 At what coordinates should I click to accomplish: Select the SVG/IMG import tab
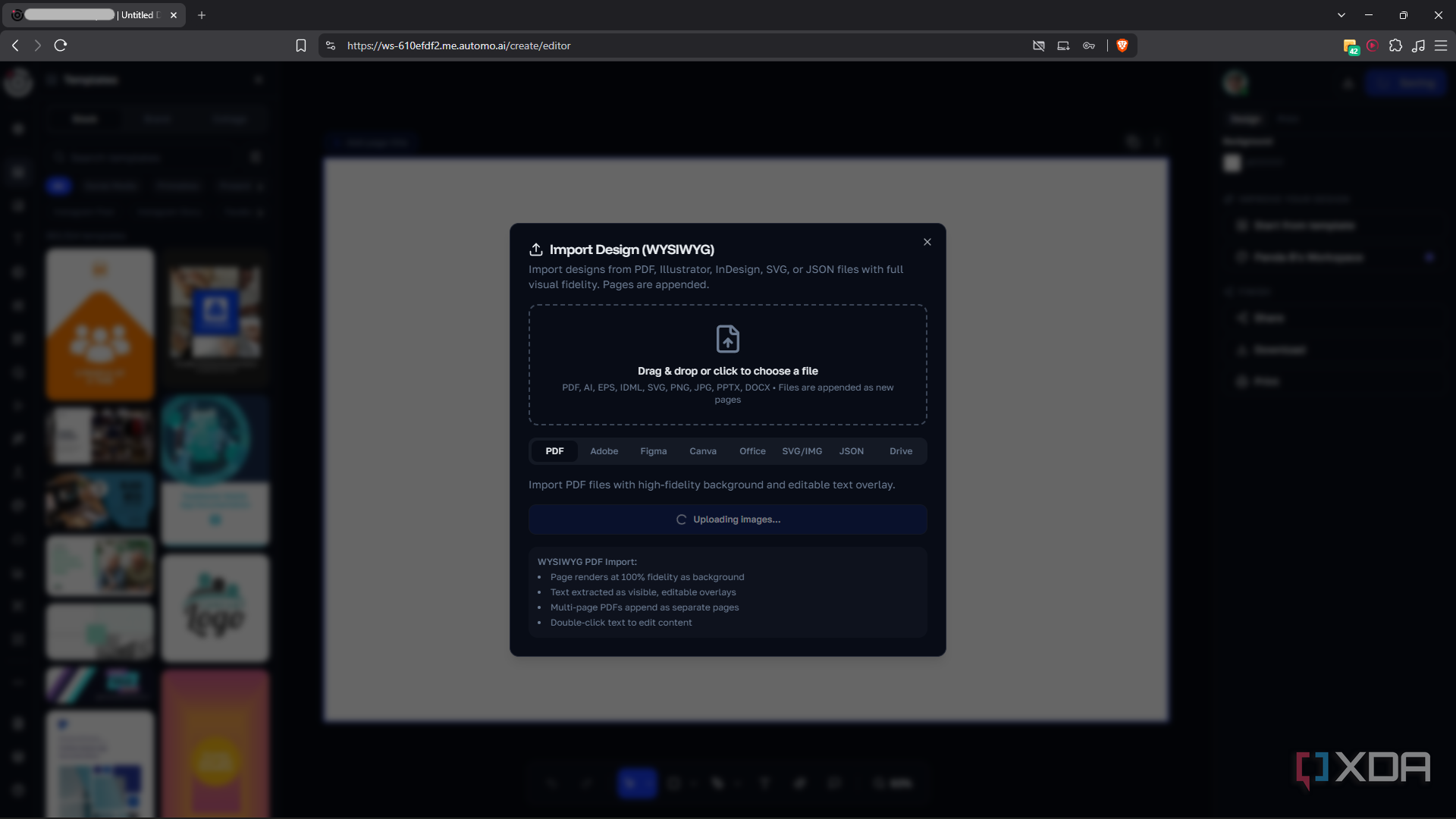[x=802, y=451]
